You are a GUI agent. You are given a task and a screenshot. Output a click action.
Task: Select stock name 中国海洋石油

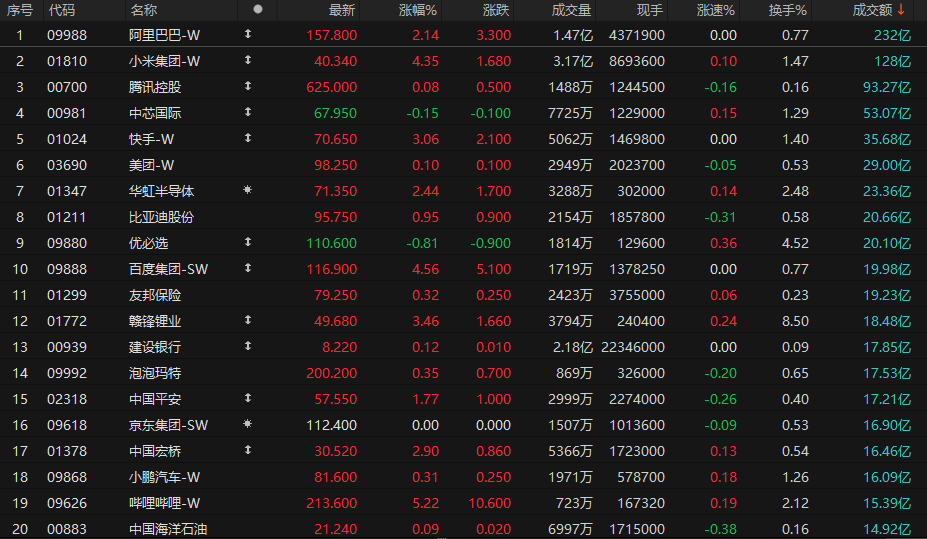tap(168, 530)
